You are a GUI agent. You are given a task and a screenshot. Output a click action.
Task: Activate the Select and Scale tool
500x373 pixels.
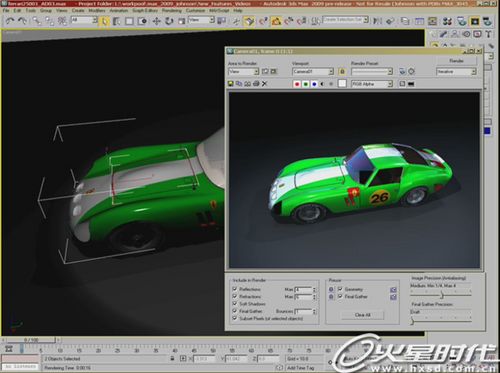pyautogui.click(x=182, y=21)
